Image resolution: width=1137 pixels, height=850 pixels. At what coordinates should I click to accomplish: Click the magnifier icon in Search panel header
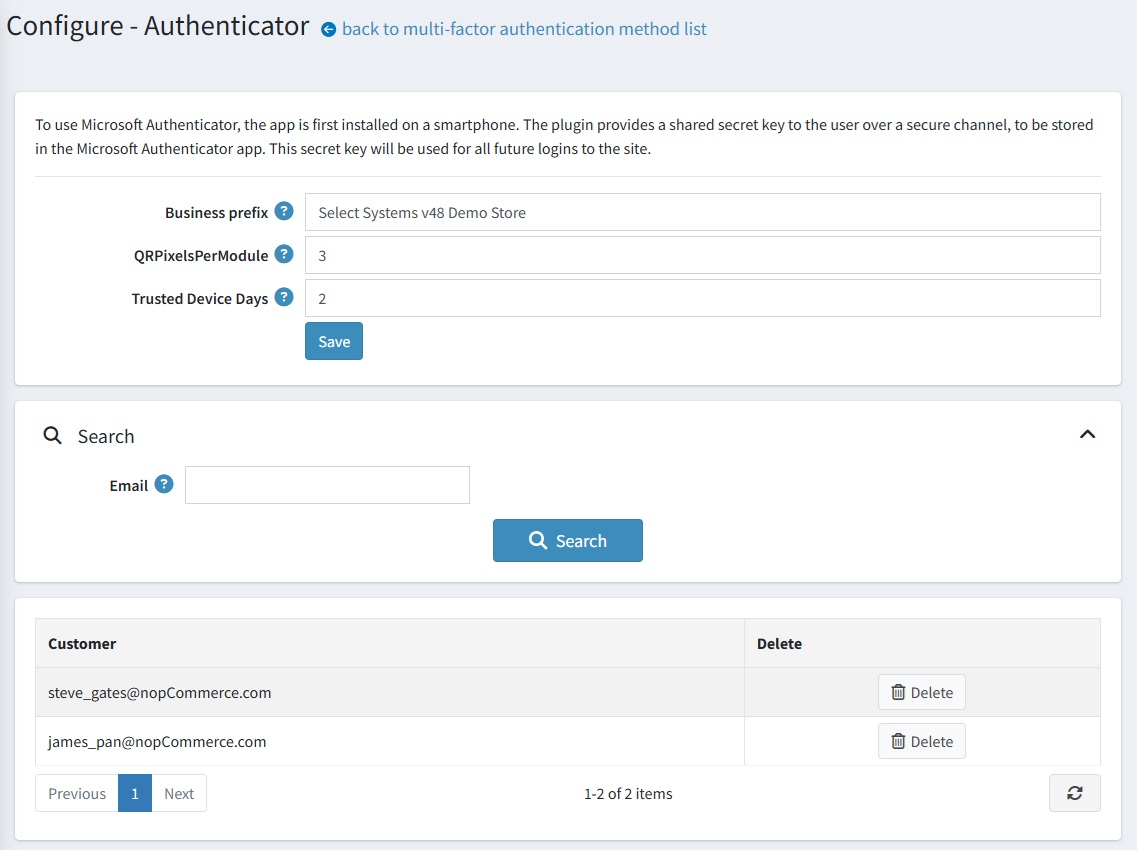tap(52, 435)
